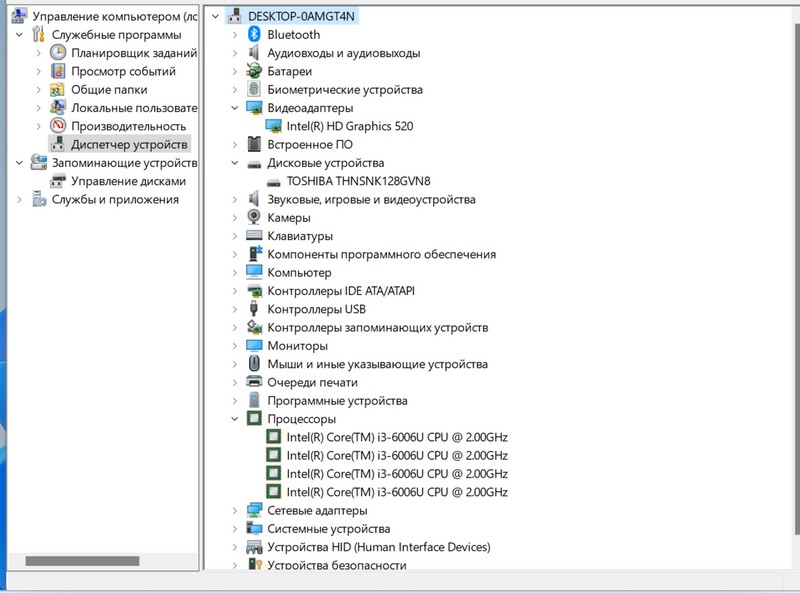800x593 pixels.
Task: Select Просмотр событий in left tree
Action: [x=123, y=72]
